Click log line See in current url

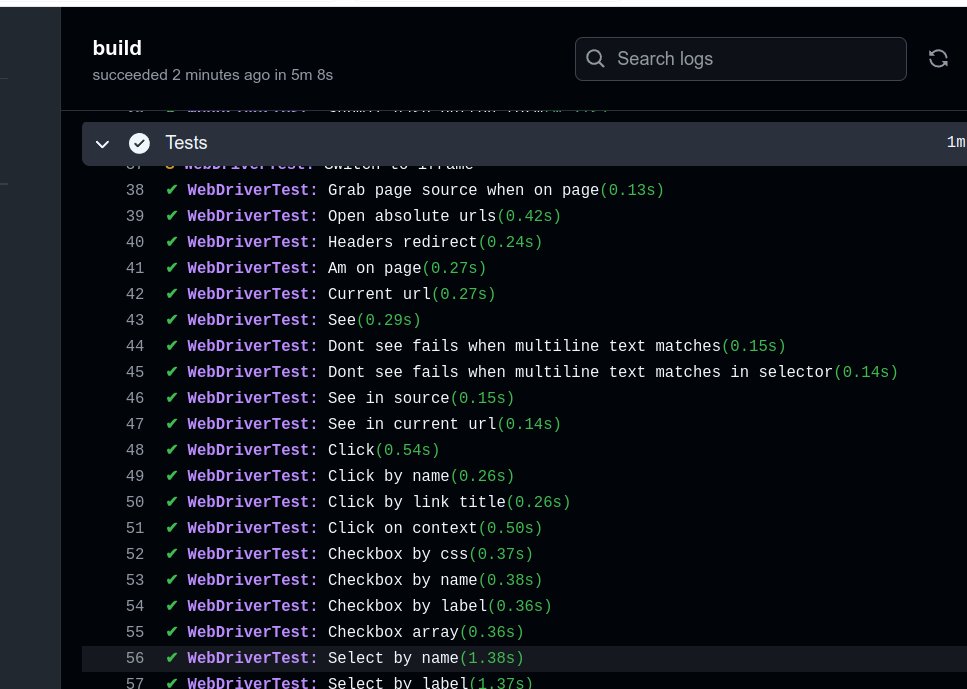click(x=364, y=424)
